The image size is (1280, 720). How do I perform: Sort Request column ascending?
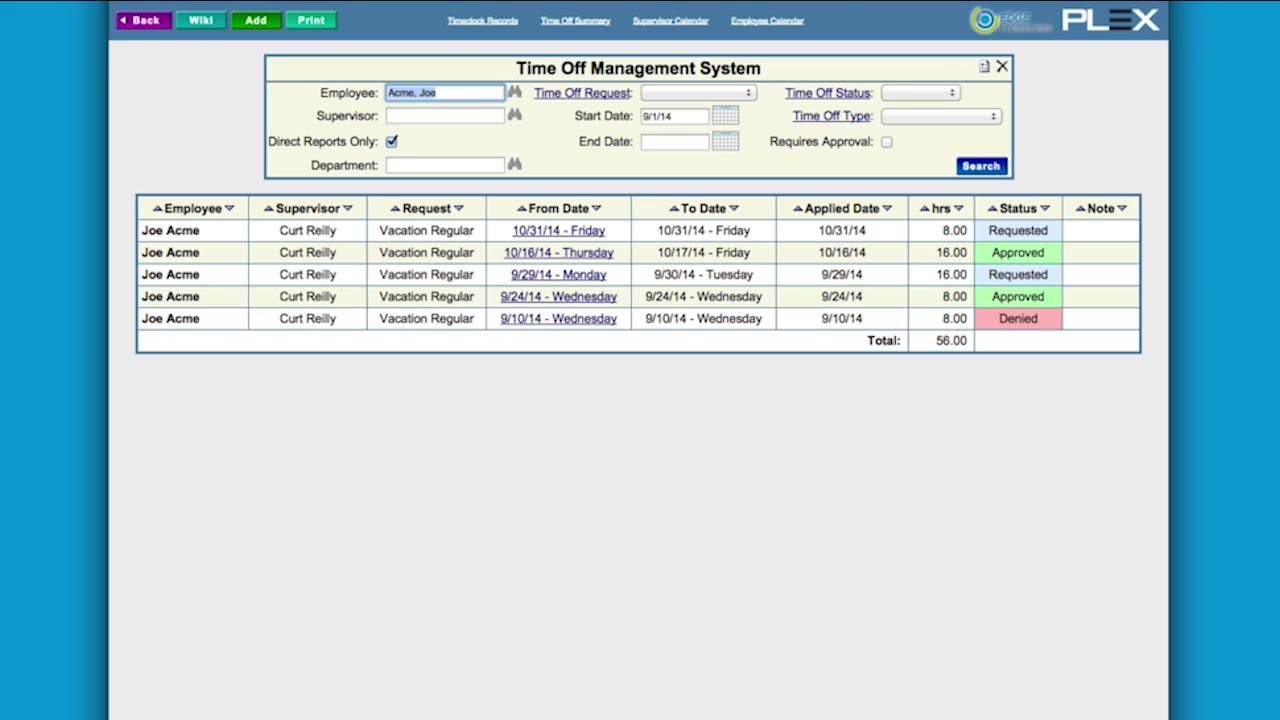click(x=395, y=208)
